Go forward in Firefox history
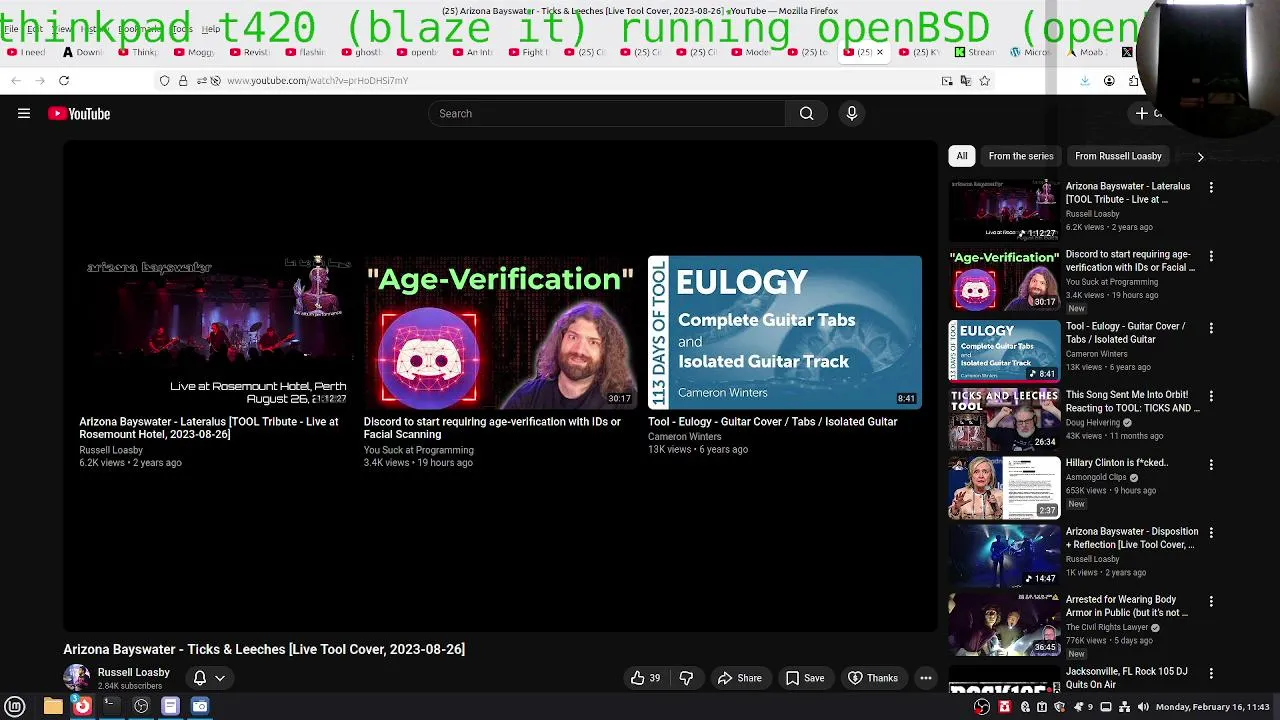Viewport: 1280px width, 720px height. 40,80
